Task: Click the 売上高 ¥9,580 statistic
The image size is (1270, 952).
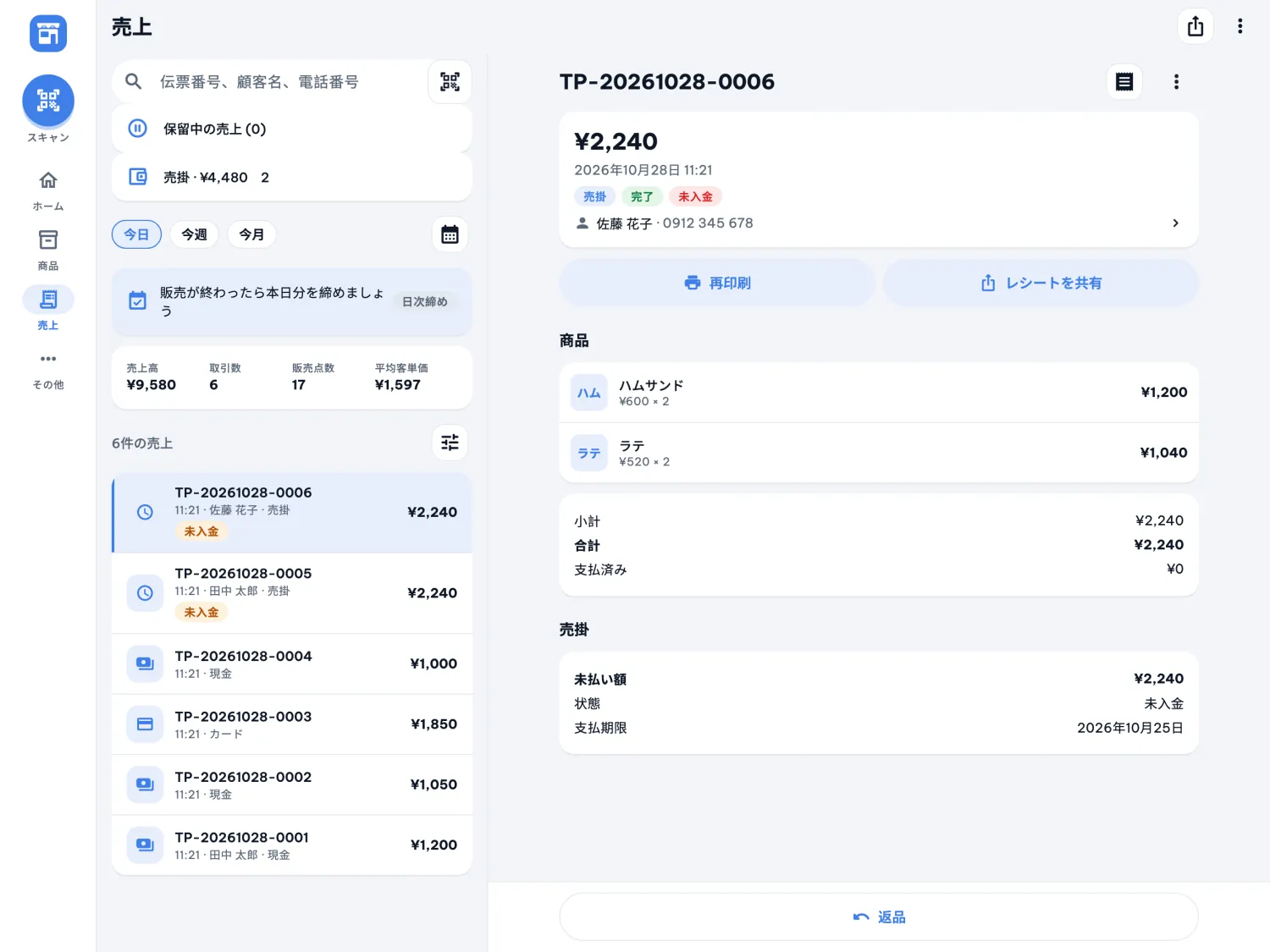Action: click(x=152, y=377)
